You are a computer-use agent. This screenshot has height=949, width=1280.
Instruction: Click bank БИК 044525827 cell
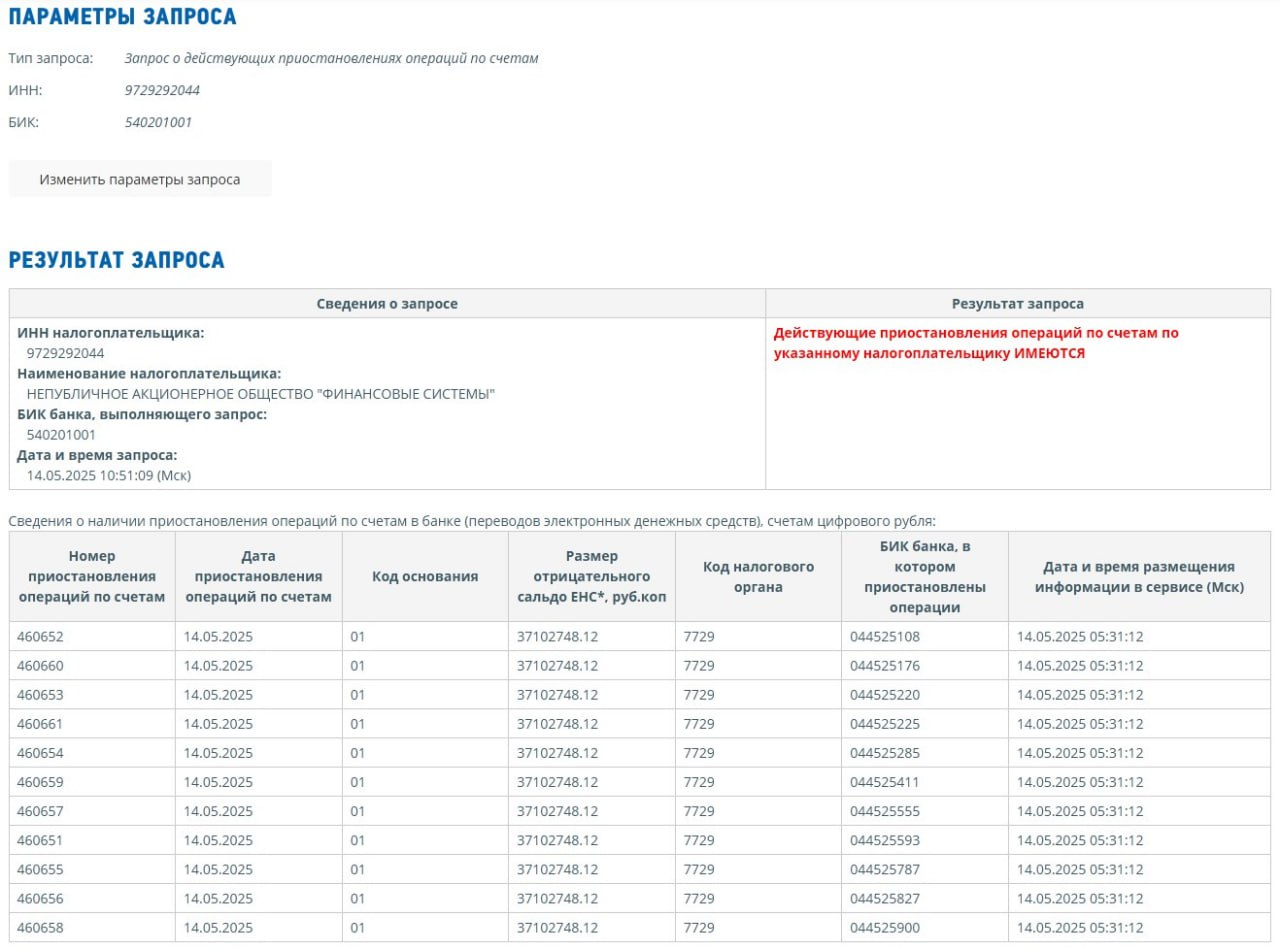point(925,898)
